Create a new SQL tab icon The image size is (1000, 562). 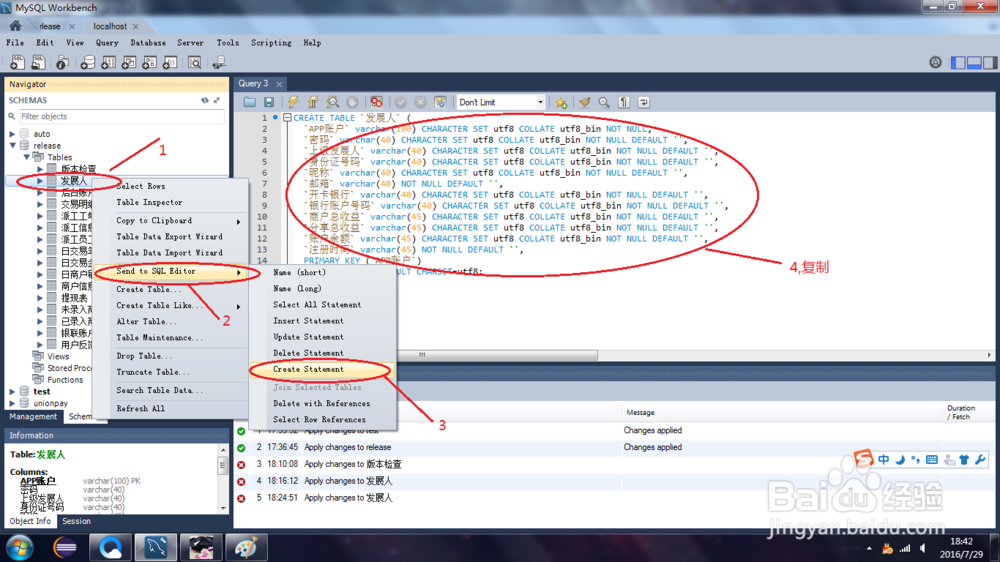click(x=17, y=63)
